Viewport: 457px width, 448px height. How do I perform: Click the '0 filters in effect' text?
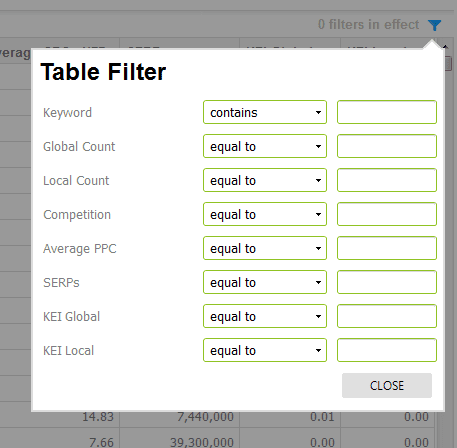[368, 25]
